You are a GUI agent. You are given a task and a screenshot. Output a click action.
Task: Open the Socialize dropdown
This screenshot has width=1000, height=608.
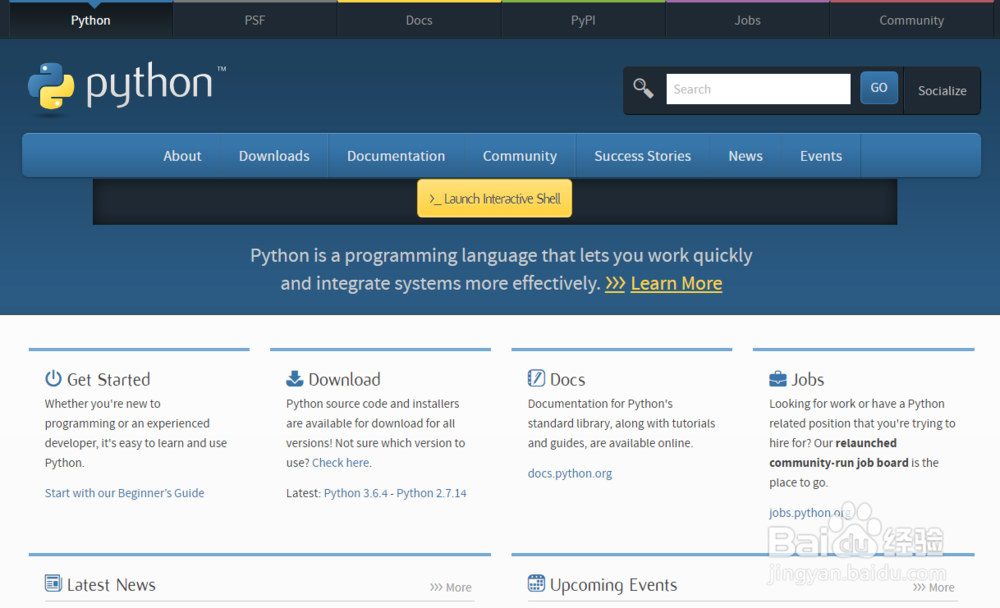click(x=942, y=91)
